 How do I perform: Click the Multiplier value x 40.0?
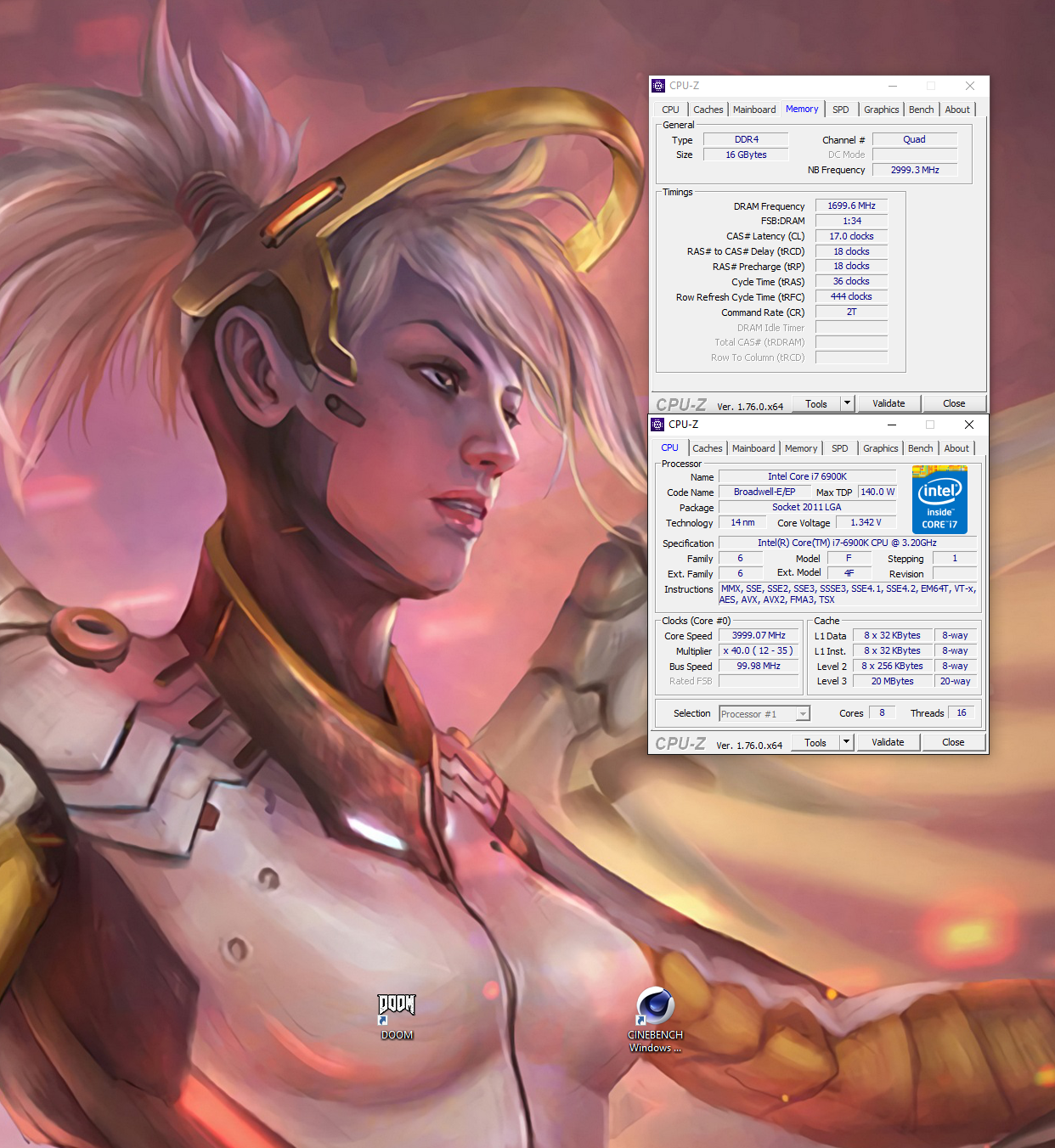click(x=759, y=650)
